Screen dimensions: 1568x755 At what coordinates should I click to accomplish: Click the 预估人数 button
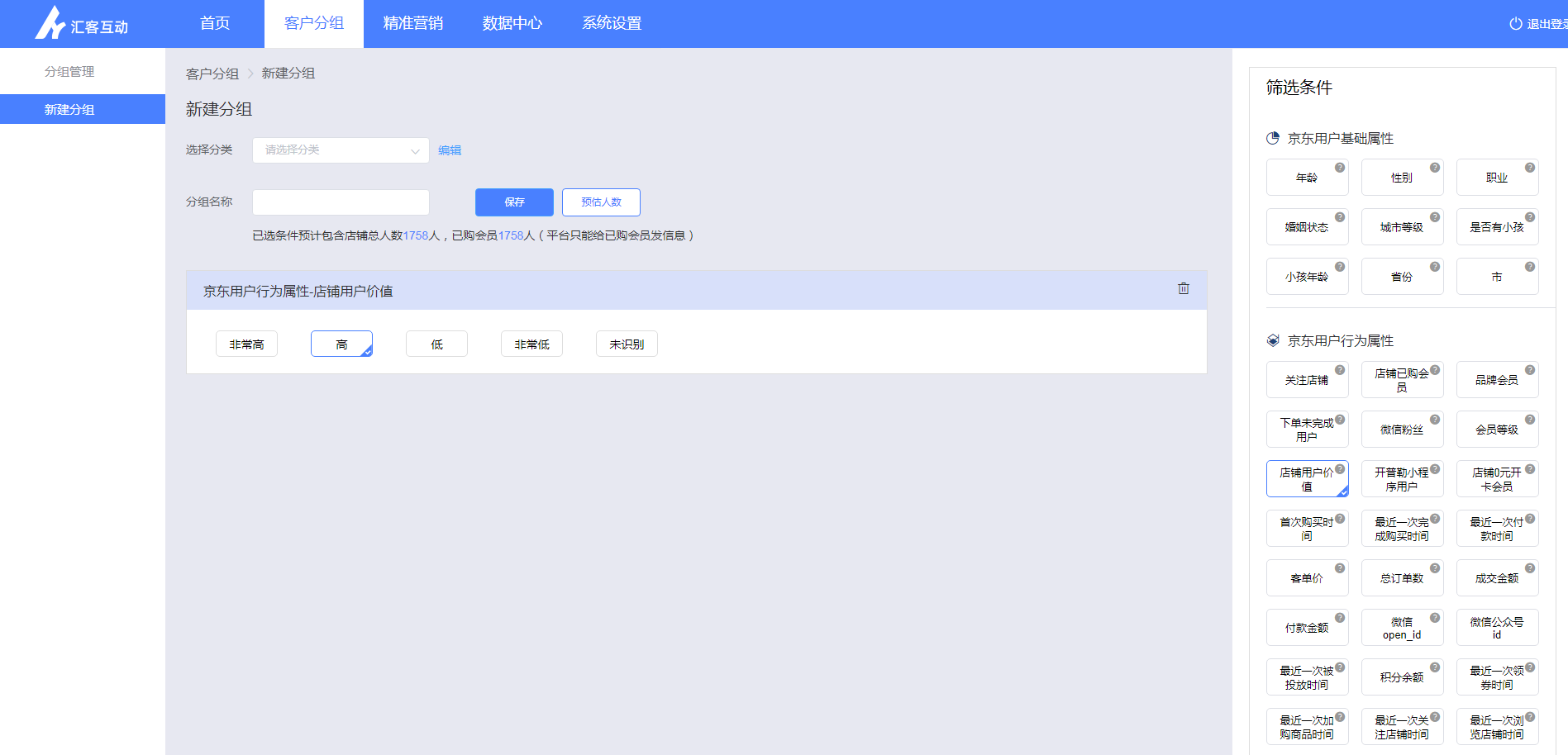(601, 202)
